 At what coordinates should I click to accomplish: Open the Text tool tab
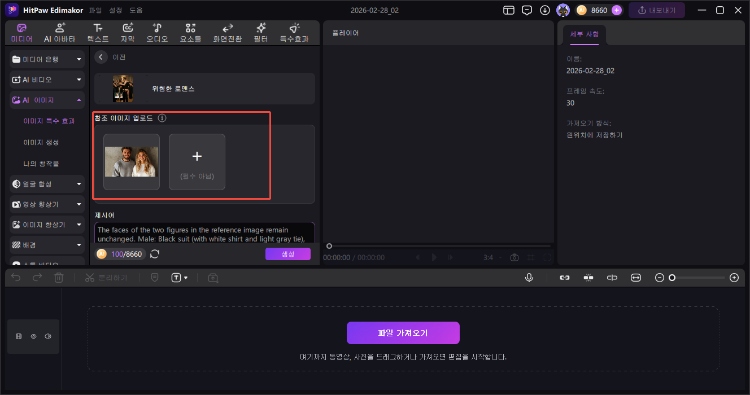(x=98, y=33)
